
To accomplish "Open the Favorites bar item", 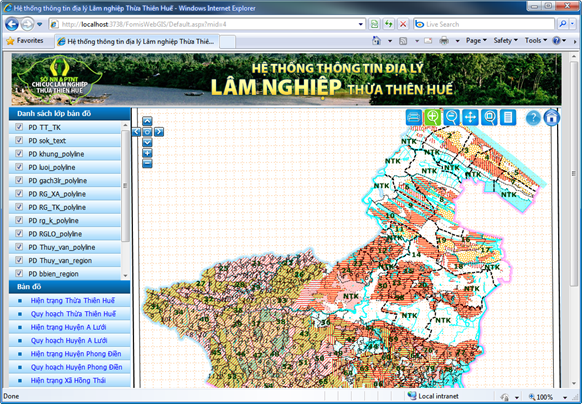I will (x=25, y=41).
